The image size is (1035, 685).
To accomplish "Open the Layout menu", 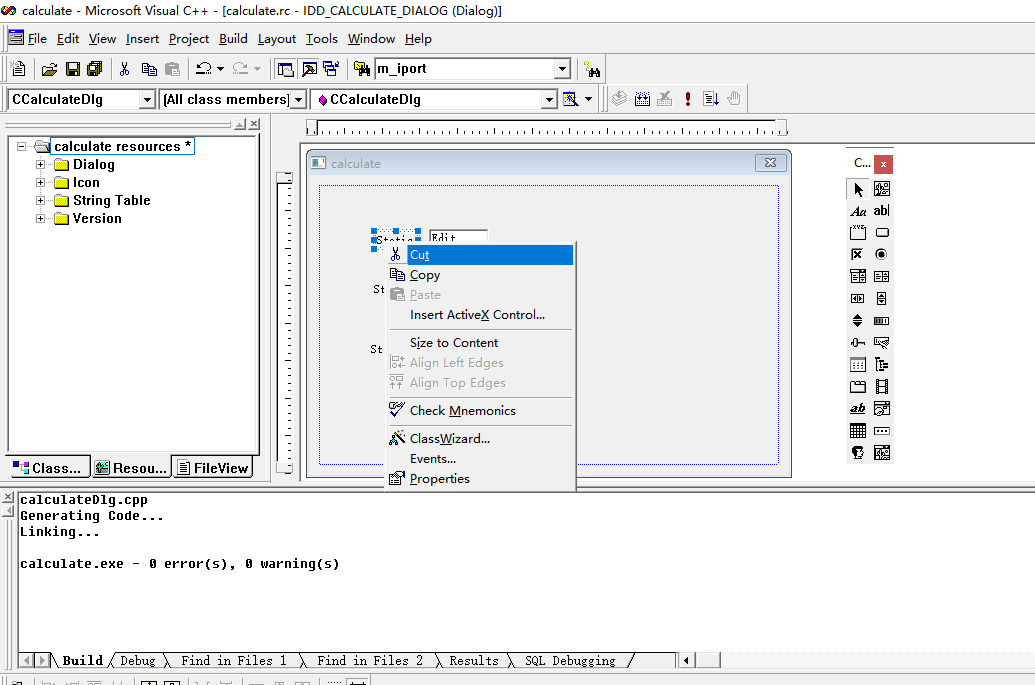I will click(276, 39).
